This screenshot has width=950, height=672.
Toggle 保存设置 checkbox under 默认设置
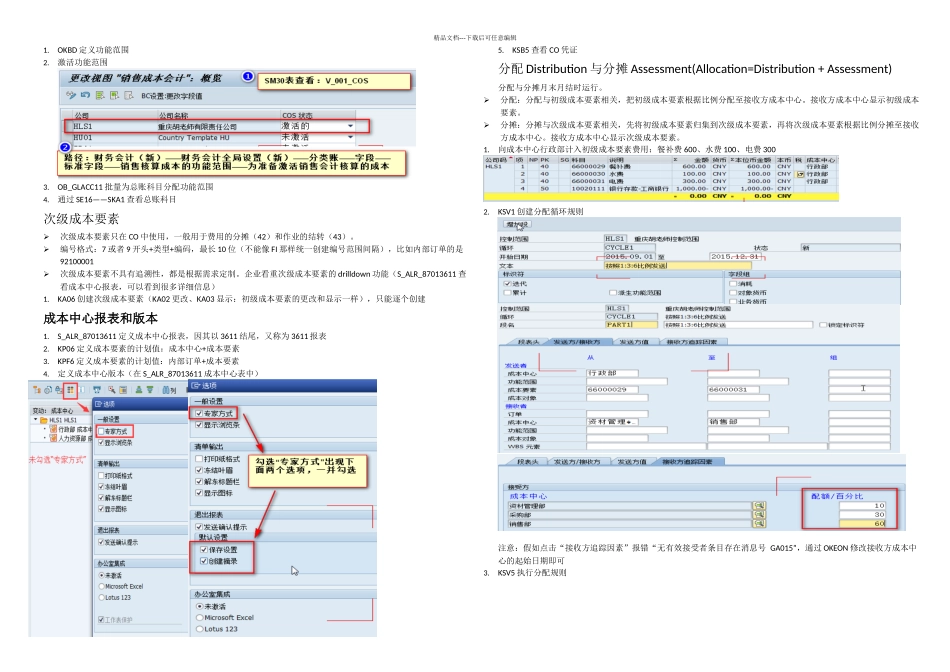204,550
